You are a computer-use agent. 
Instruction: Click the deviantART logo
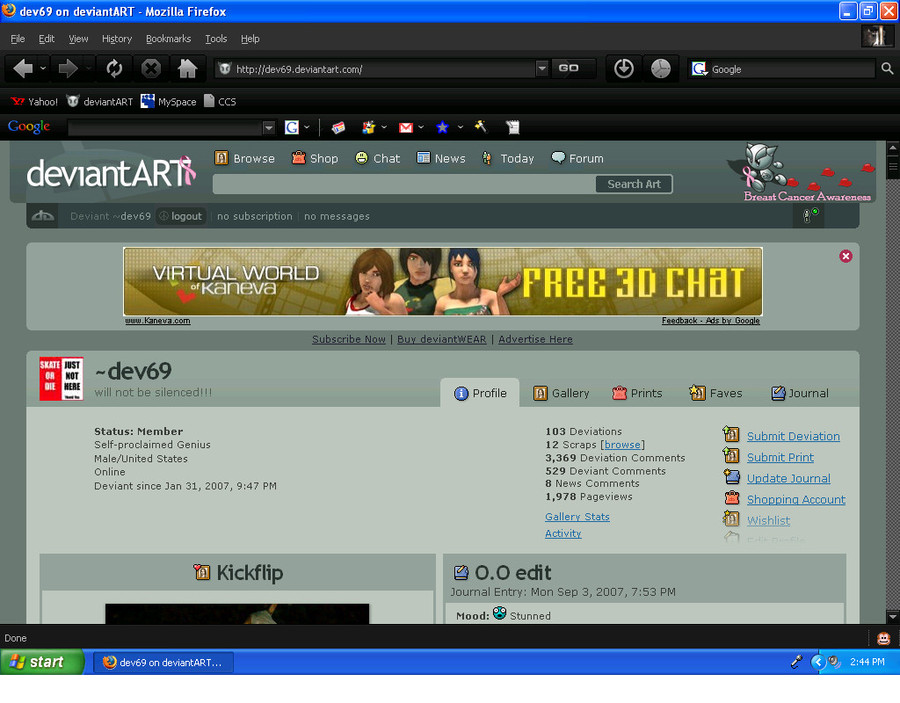pos(111,172)
